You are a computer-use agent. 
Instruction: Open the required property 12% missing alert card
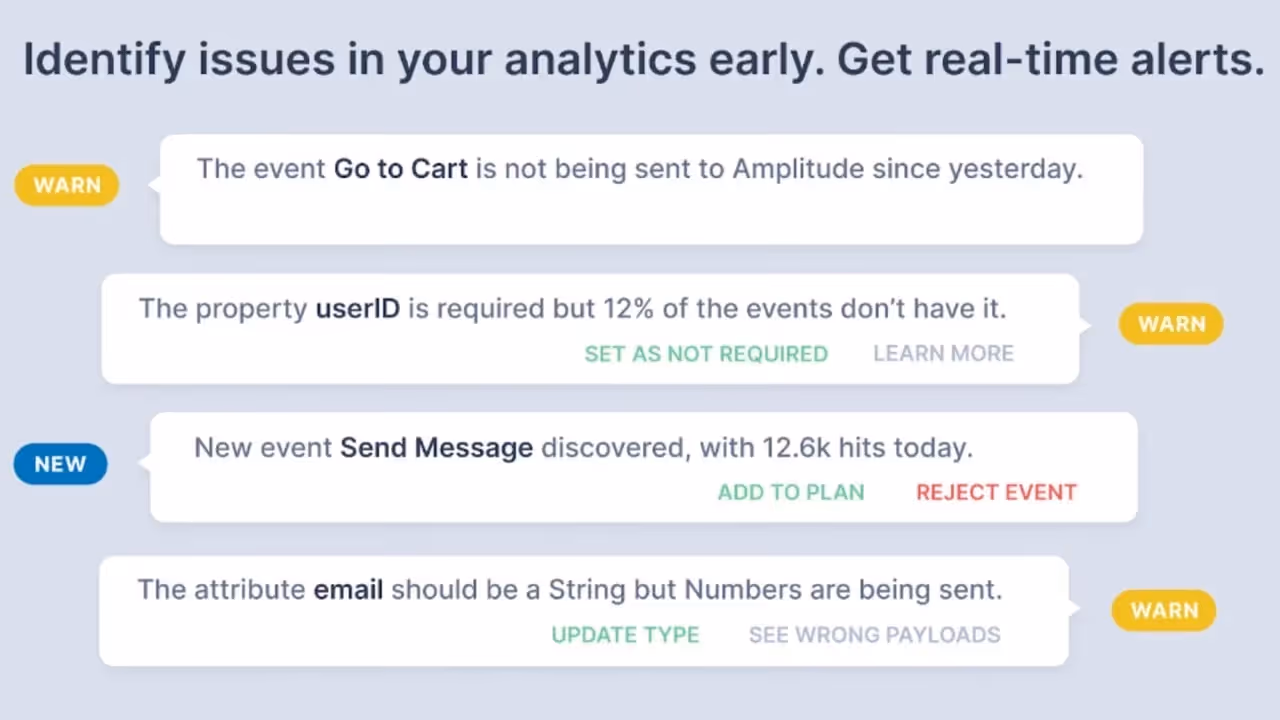[x=590, y=329]
